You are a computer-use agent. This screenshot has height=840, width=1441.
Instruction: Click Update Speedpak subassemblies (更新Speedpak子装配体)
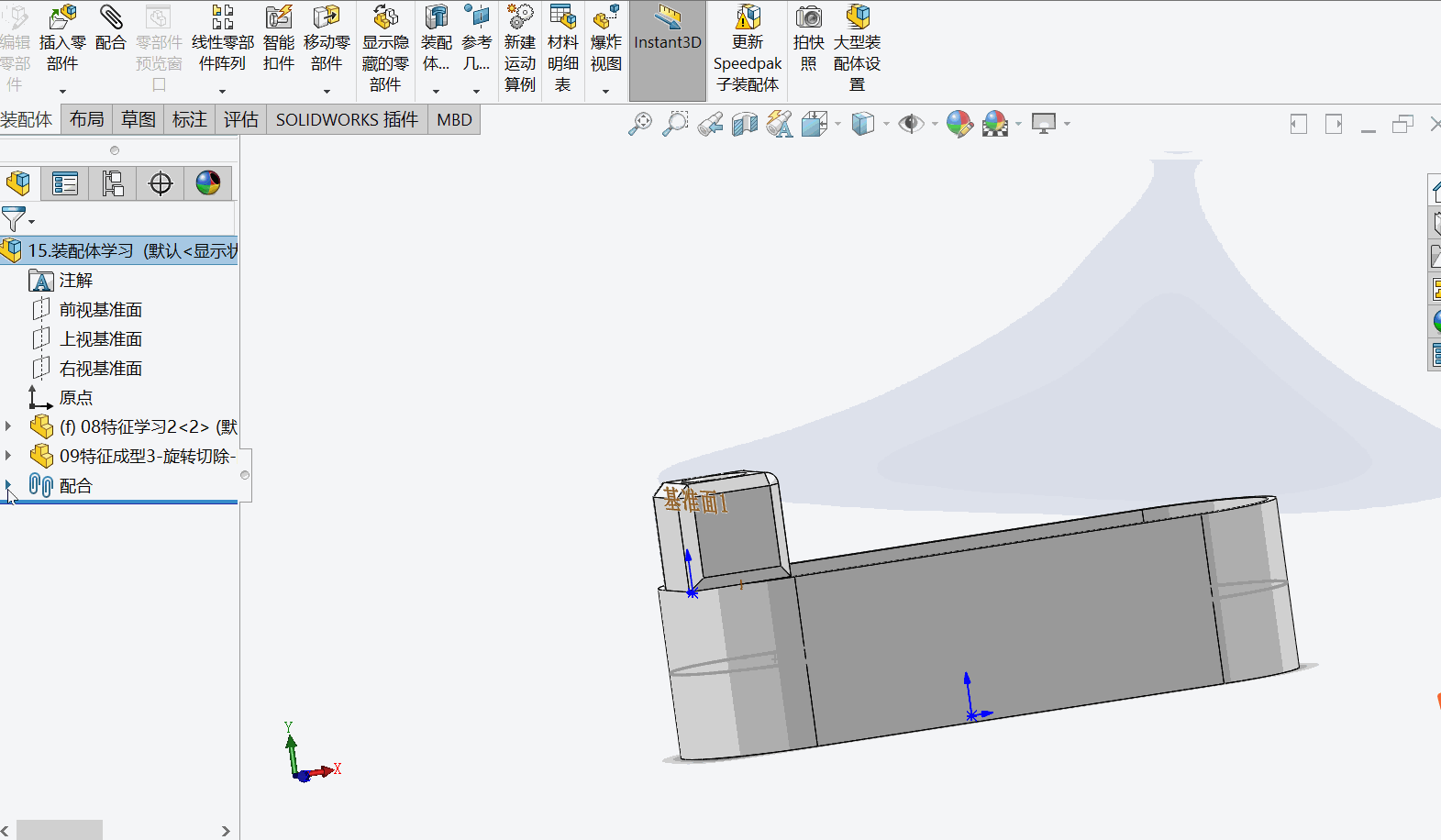click(x=748, y=49)
